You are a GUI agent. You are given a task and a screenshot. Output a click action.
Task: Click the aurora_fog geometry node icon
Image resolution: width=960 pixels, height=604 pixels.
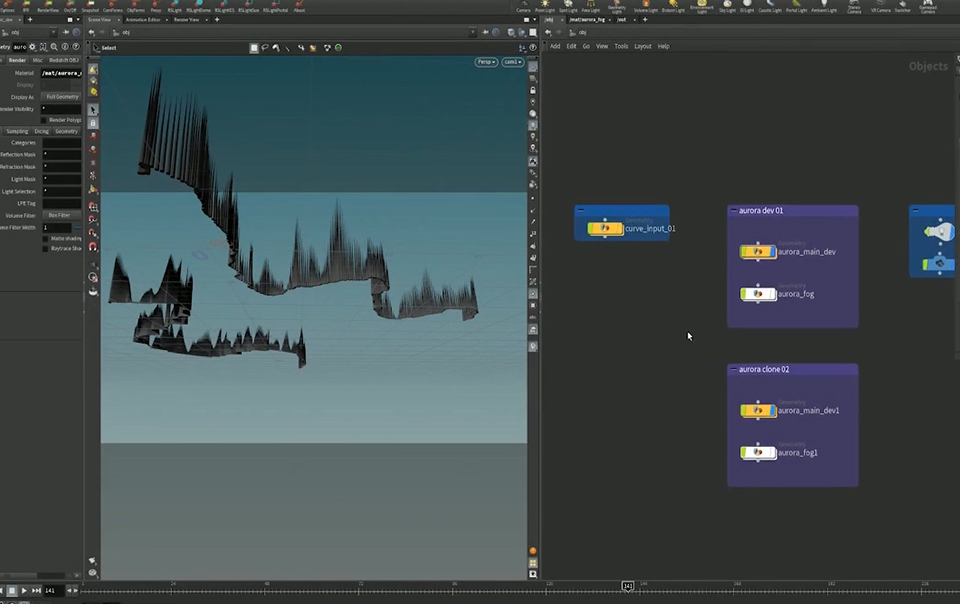[x=757, y=294]
